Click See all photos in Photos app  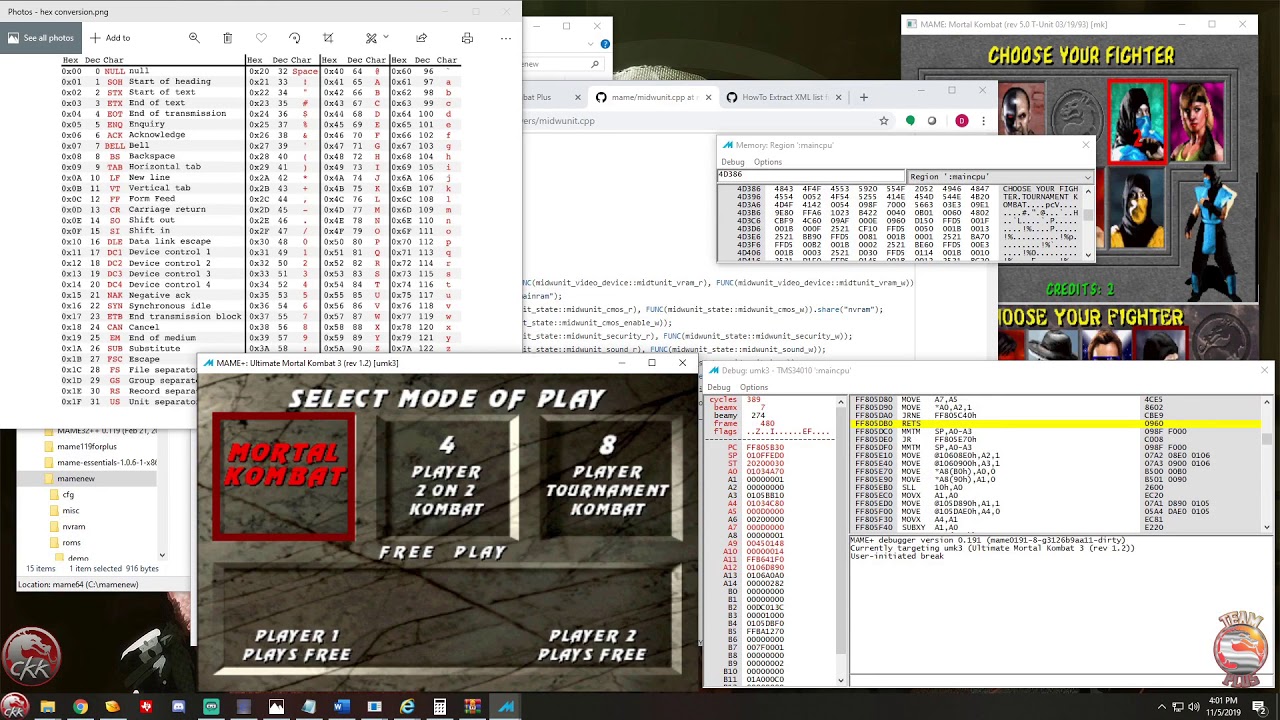[x=41, y=38]
